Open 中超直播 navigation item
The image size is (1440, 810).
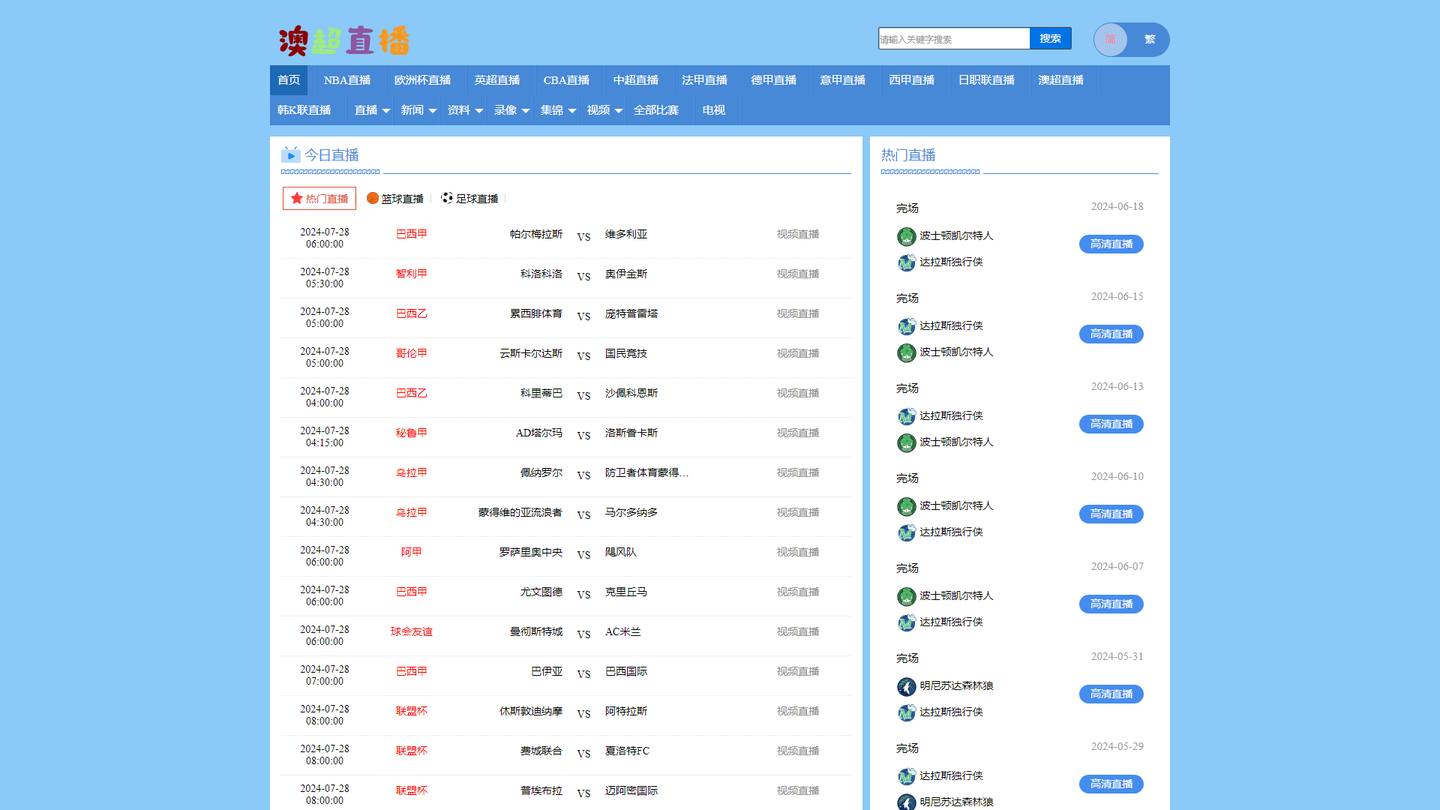tap(636, 80)
